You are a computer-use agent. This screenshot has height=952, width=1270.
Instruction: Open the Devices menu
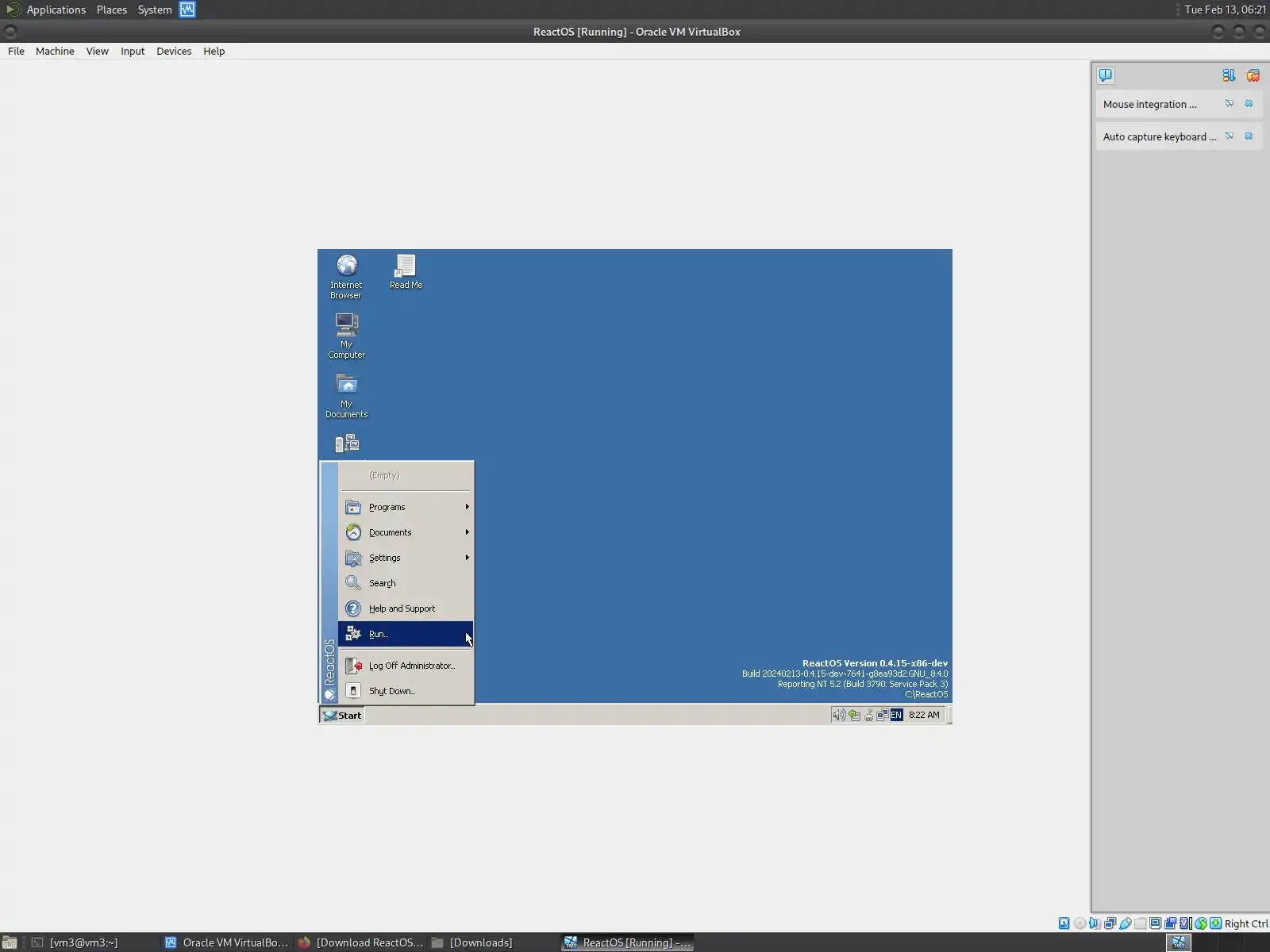point(174,51)
